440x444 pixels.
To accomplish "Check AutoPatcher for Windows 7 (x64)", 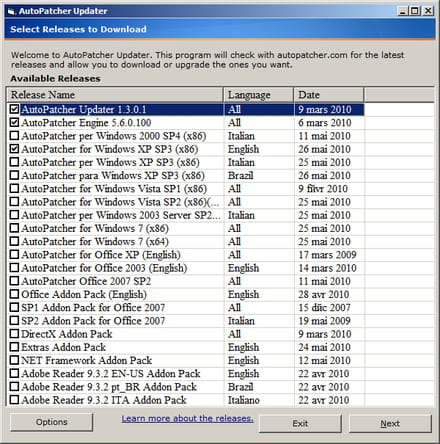I will (x=14, y=241).
